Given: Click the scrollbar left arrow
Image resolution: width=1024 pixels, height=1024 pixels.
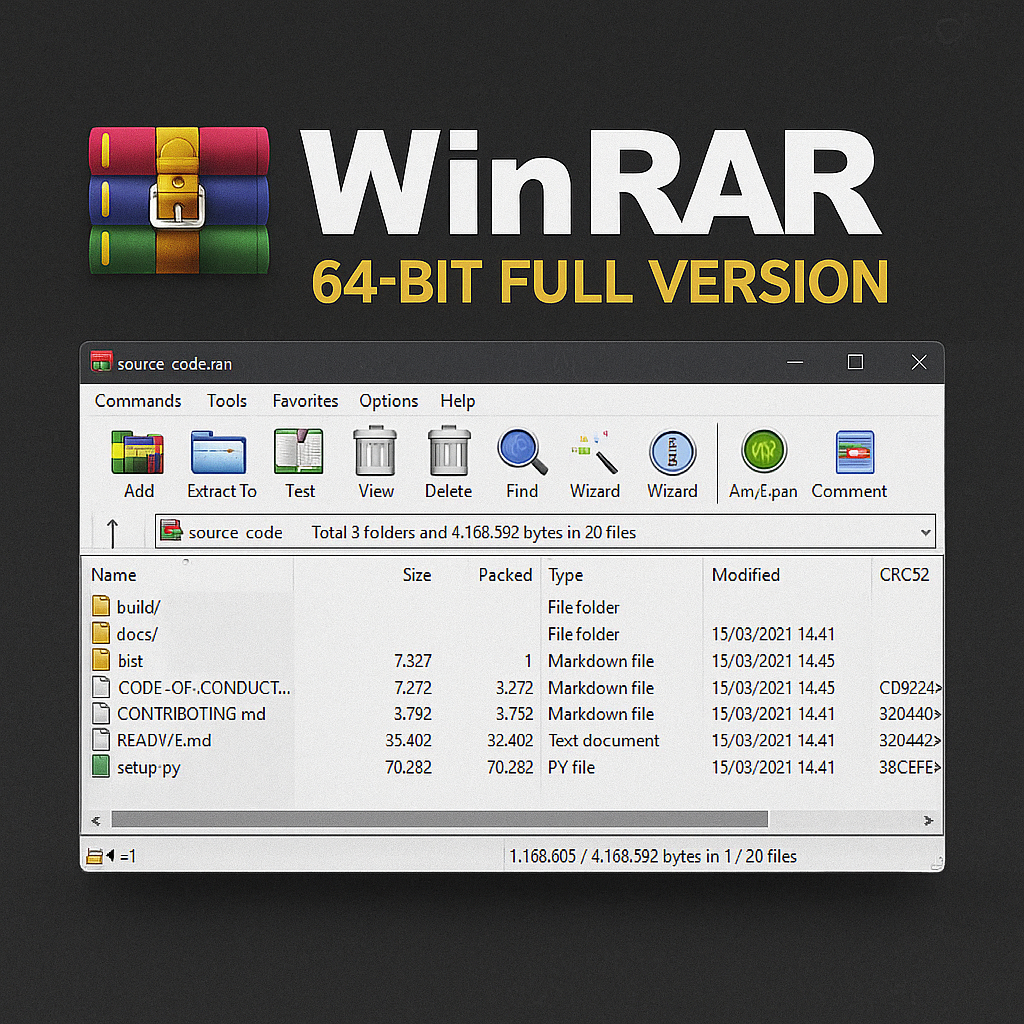Looking at the screenshot, I should point(96,820).
